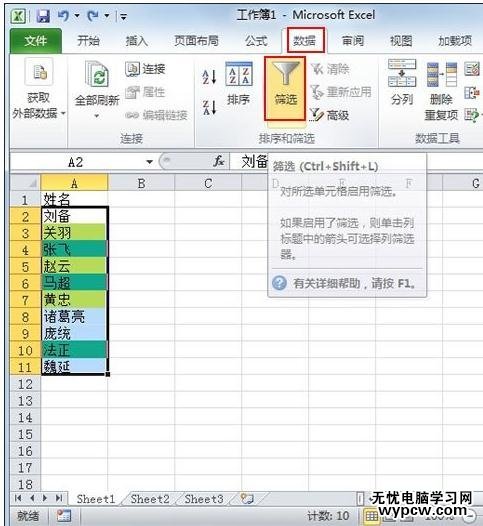Click cell containing 赵云
This screenshot has height=526, width=483.
pos(74,266)
